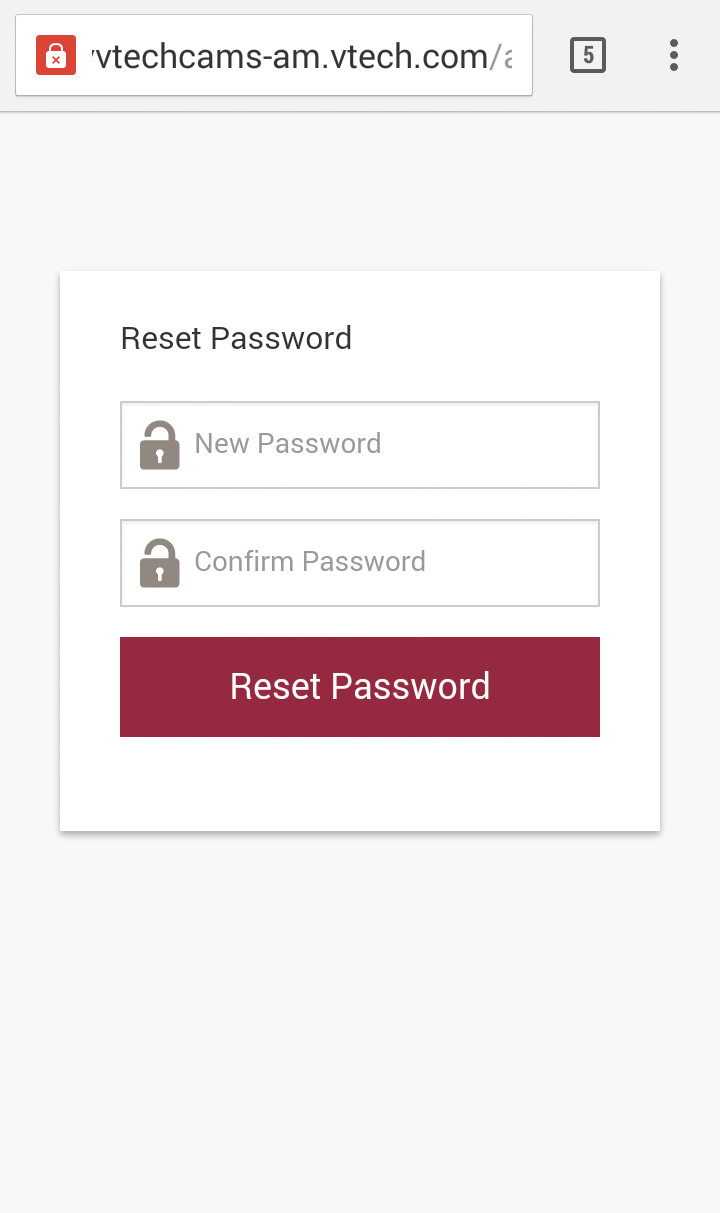Tap the "New Password" placeholder text
The height and width of the screenshot is (1213, 720).
click(288, 443)
